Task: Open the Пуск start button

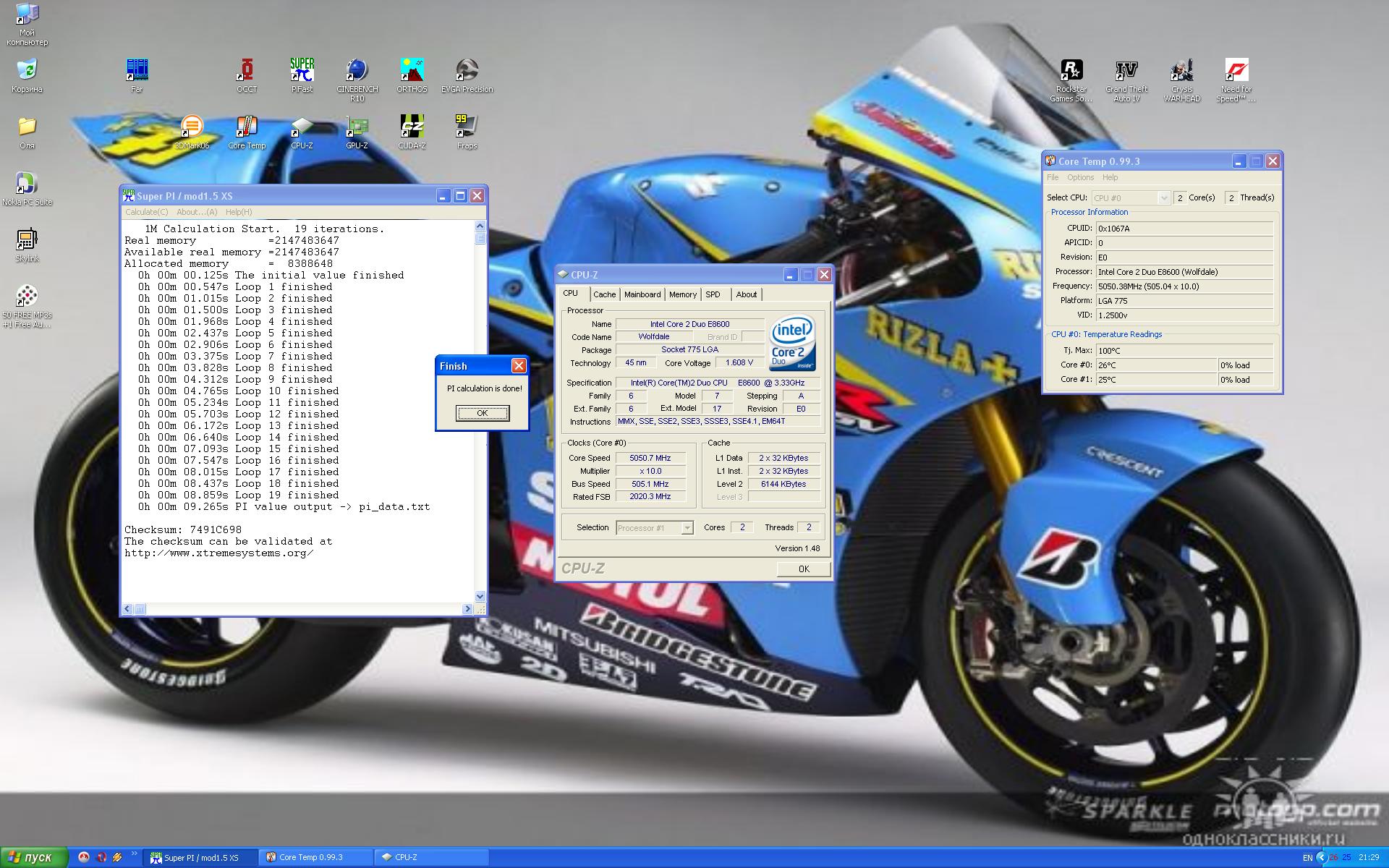Action: 33,858
